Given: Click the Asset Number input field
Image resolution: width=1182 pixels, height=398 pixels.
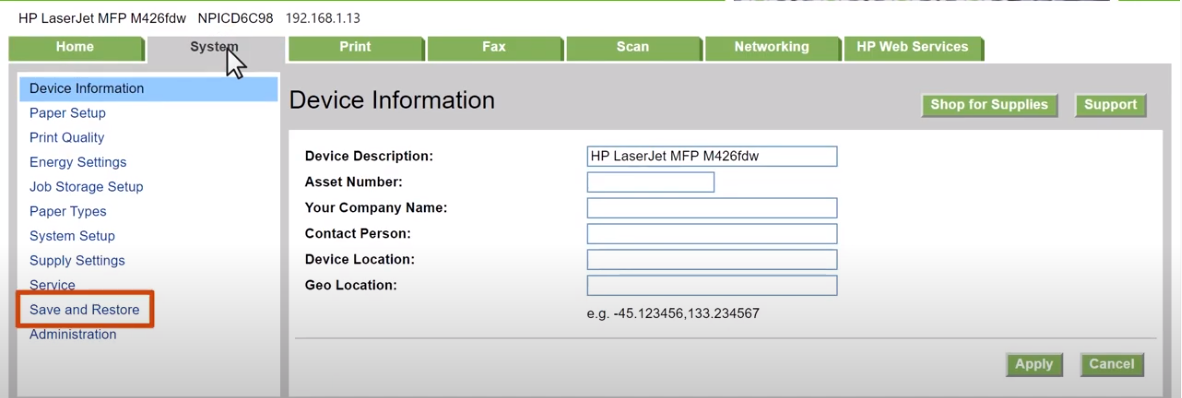Looking at the screenshot, I should pos(650,182).
